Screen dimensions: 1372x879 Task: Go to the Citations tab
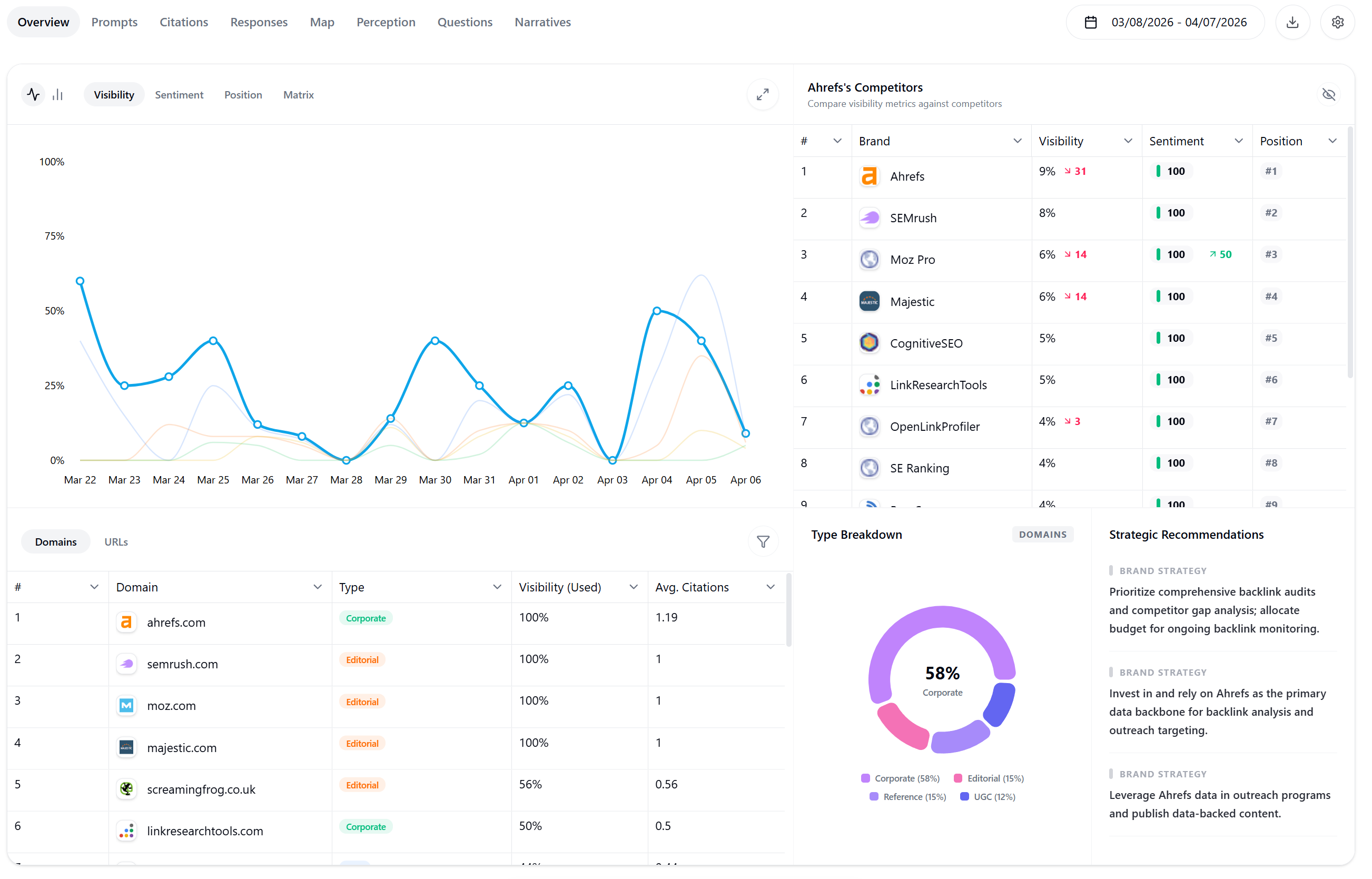[x=184, y=22]
